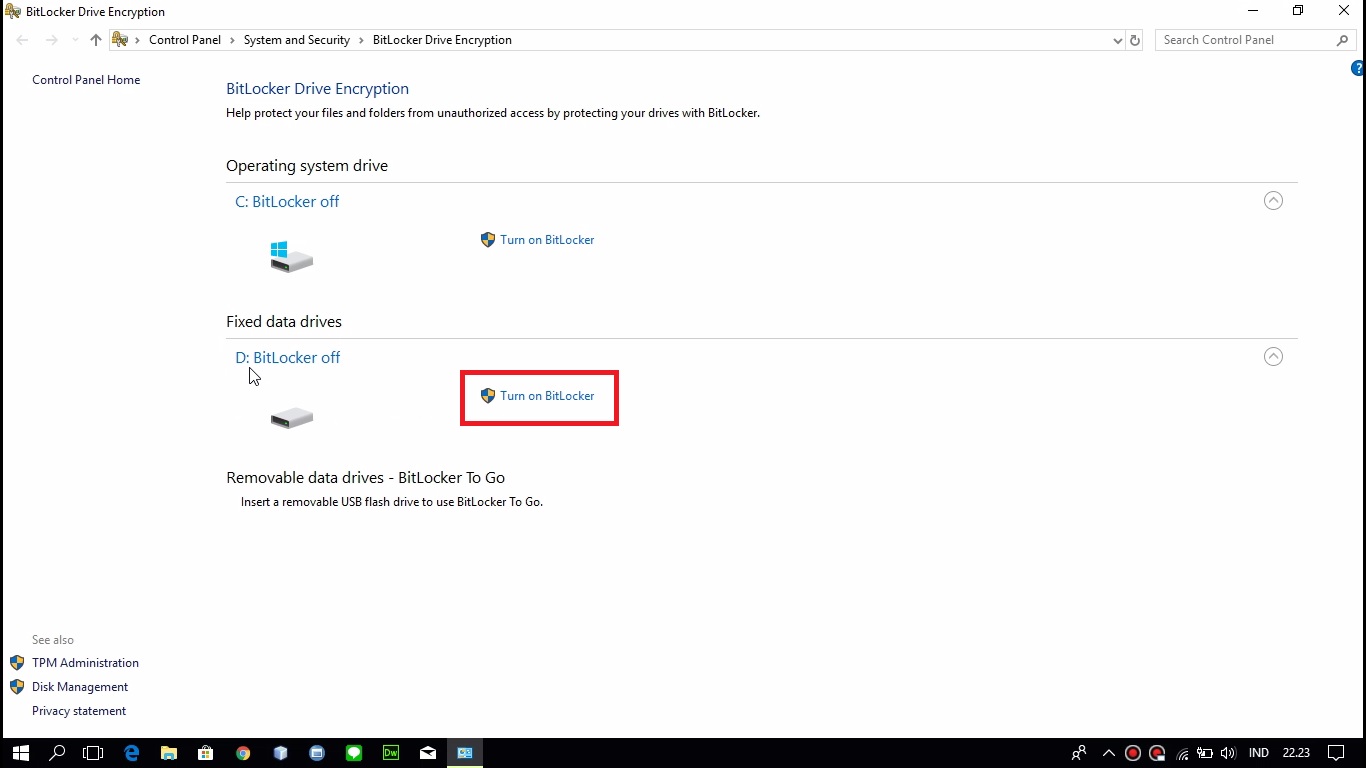Expand the breadcrumb arrow before Control Panel
This screenshot has height=768, width=1366.
click(138, 40)
